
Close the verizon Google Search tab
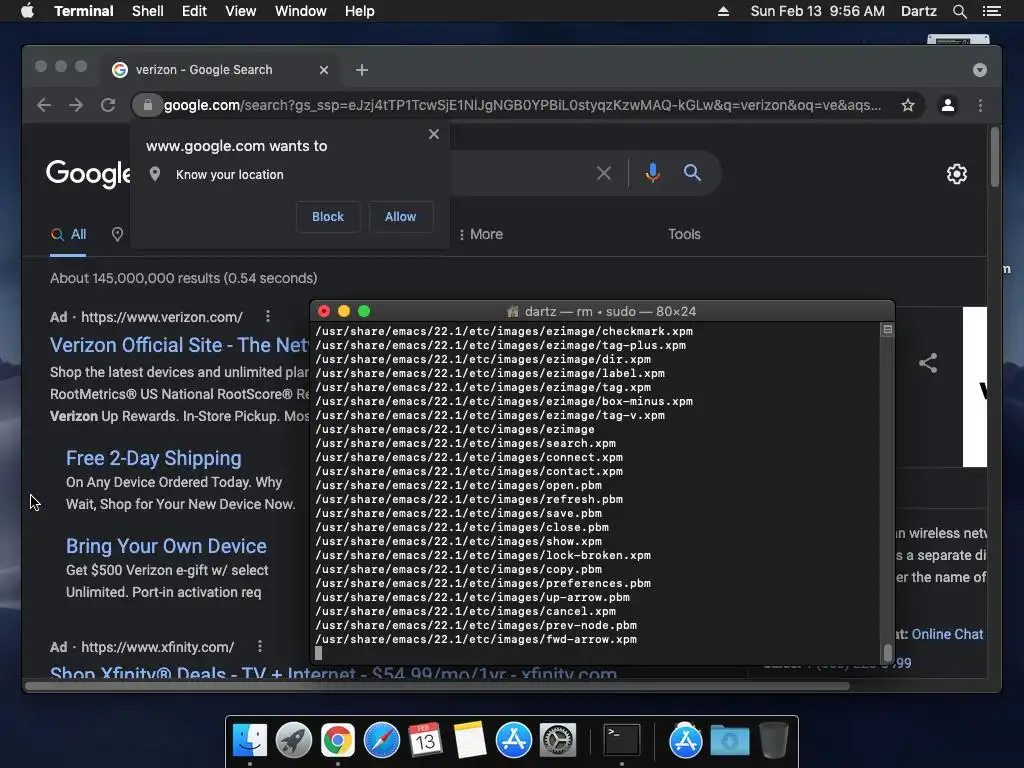tap(324, 70)
